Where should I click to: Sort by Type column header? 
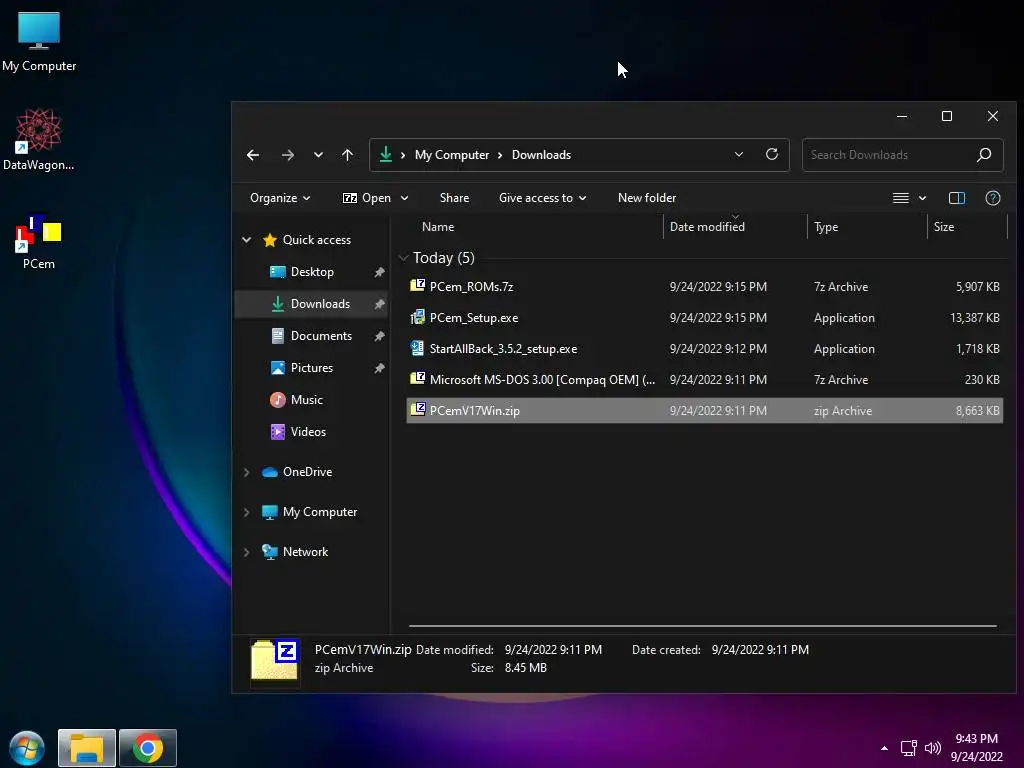[x=826, y=227]
